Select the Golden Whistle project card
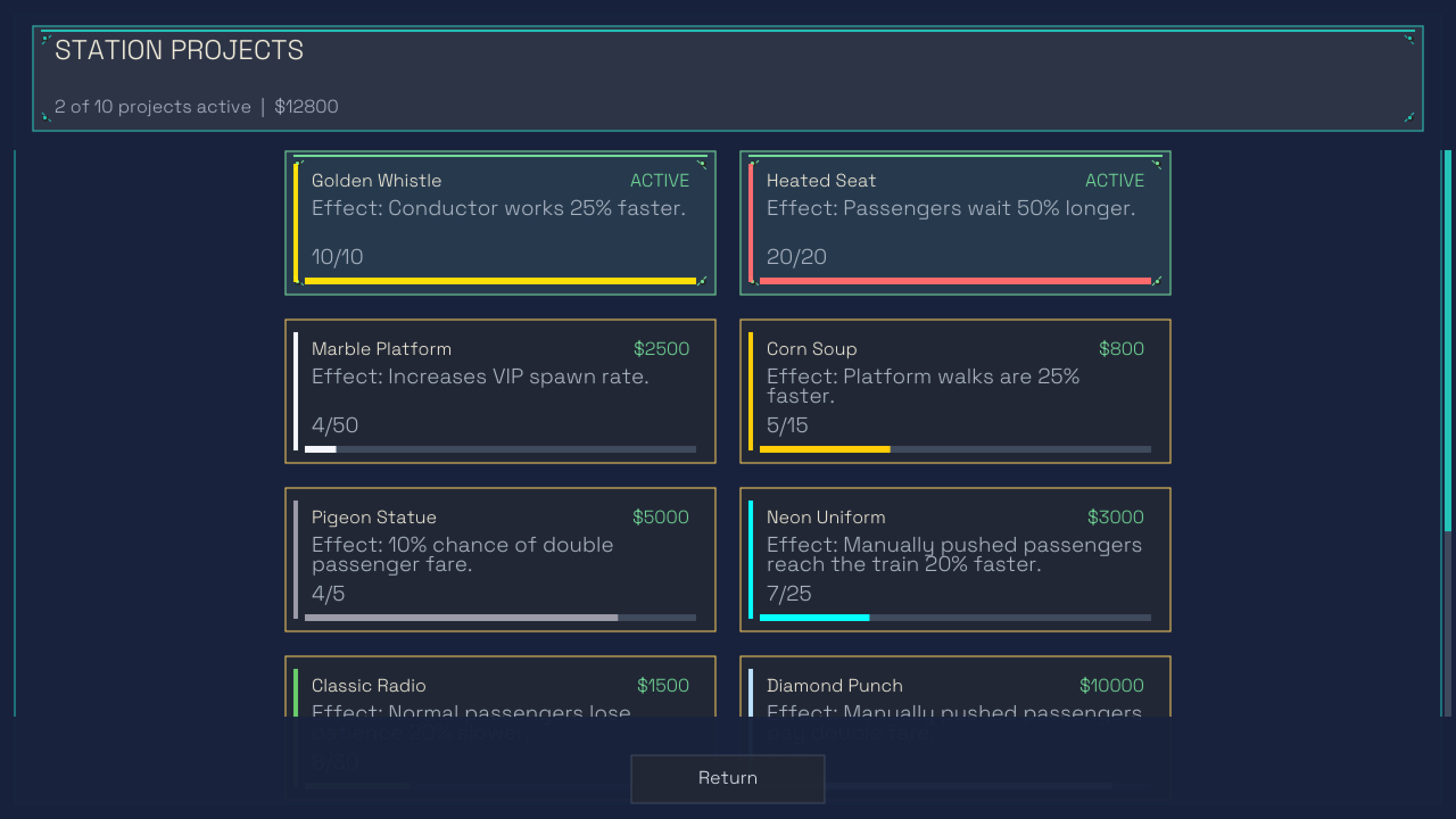 500,223
